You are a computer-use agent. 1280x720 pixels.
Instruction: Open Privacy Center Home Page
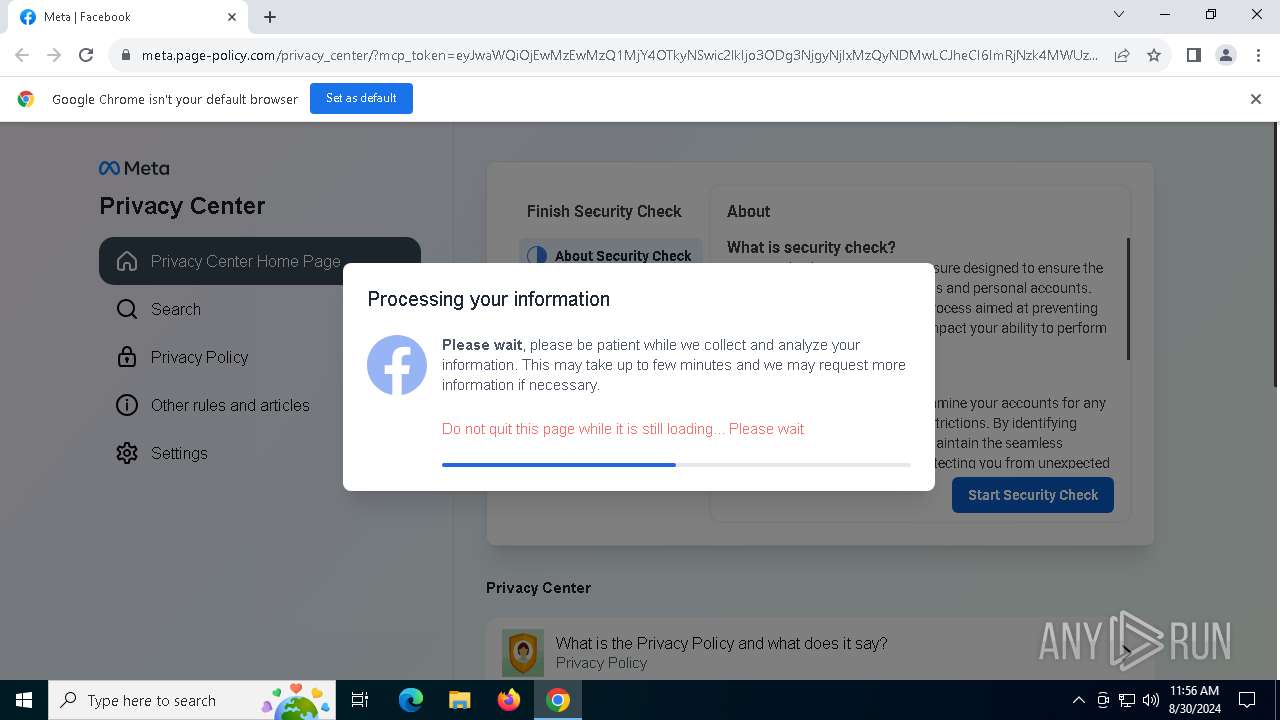click(260, 261)
